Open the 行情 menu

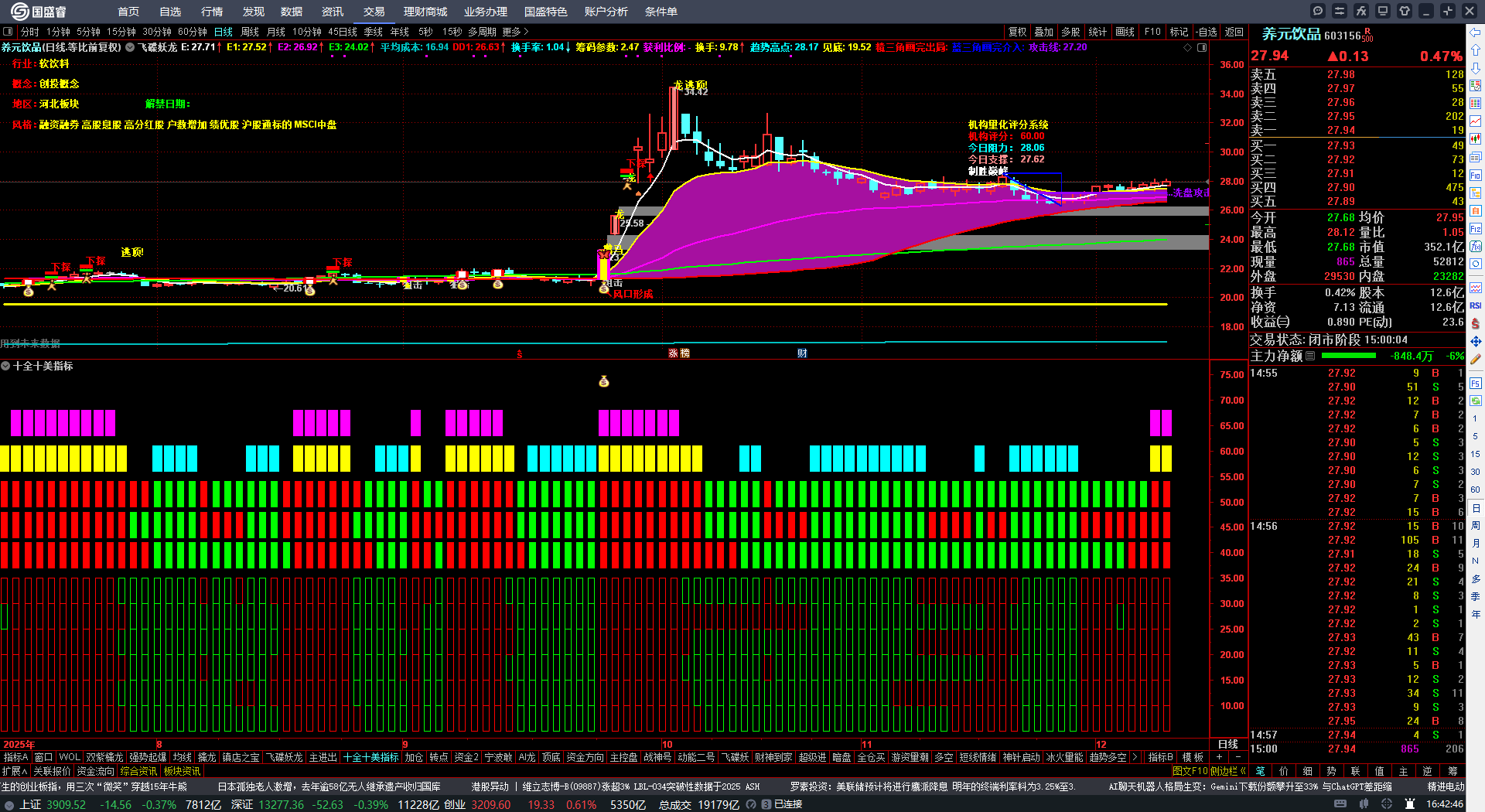pos(212,12)
